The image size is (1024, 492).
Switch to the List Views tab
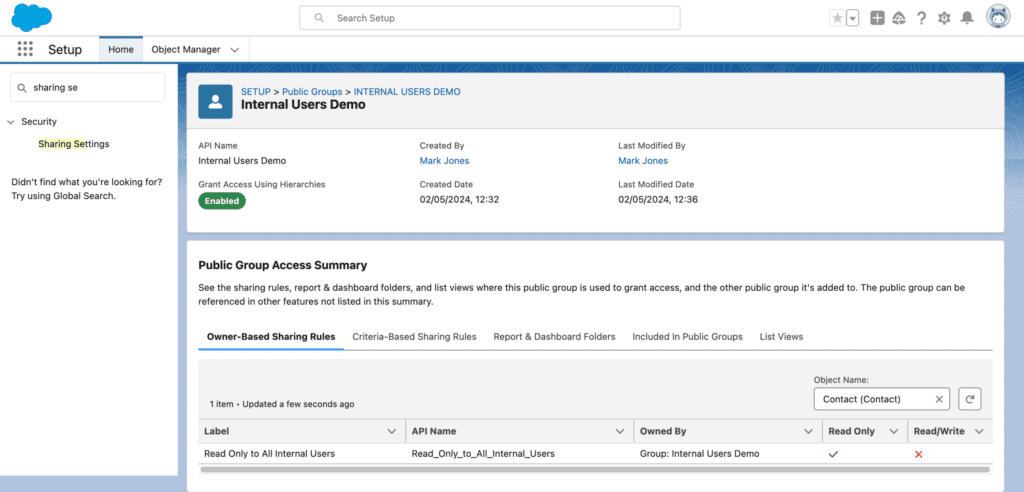(x=781, y=337)
